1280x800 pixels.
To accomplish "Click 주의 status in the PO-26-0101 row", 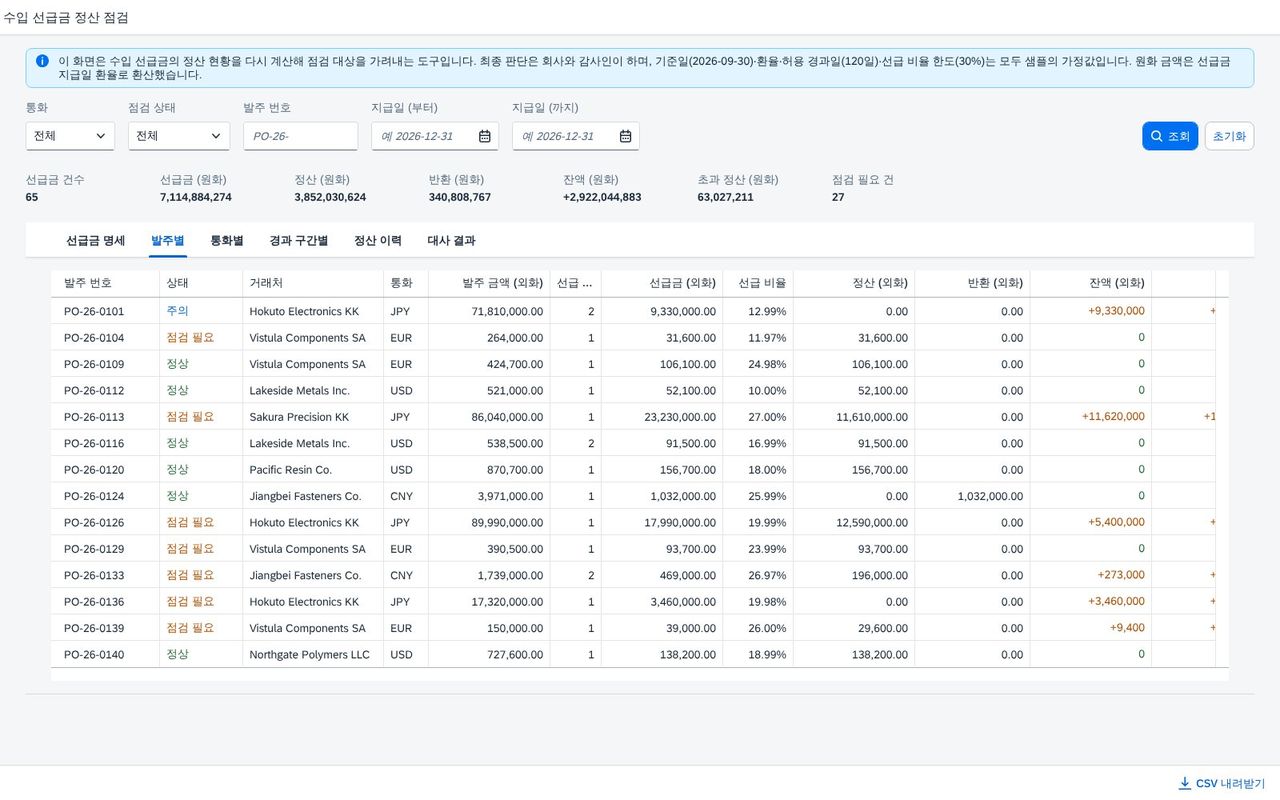I will 177,311.
